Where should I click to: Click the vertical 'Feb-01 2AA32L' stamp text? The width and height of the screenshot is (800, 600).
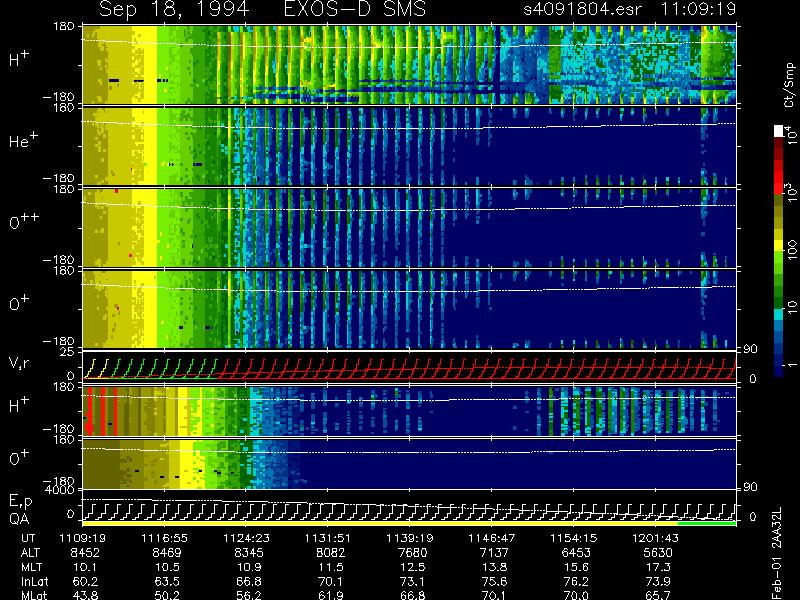777,553
